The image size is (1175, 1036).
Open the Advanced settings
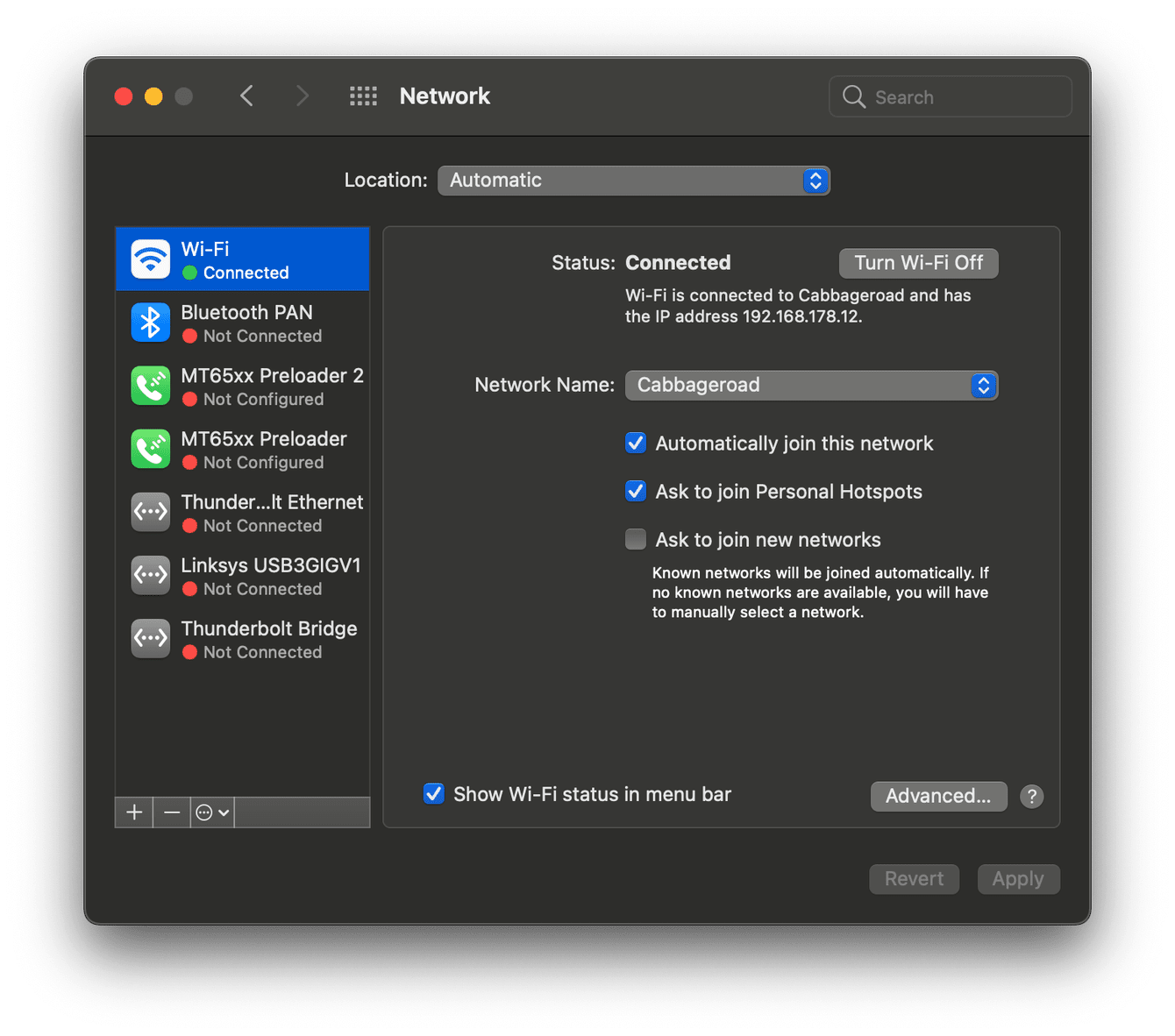coord(938,796)
